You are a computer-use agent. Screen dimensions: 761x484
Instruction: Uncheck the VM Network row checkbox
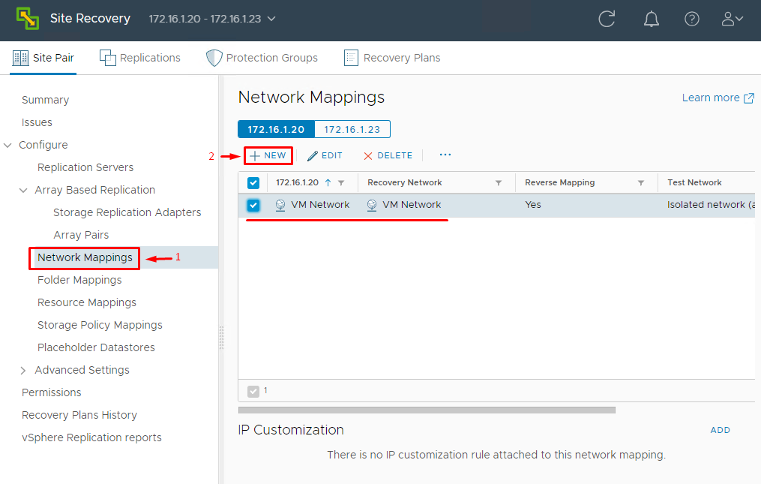point(253,205)
